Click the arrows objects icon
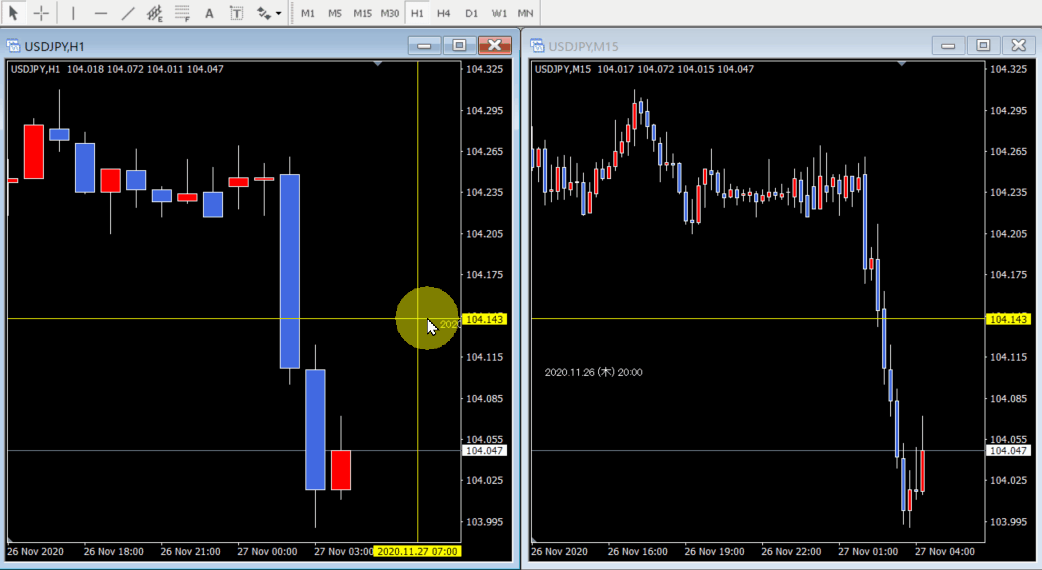Image resolution: width=1042 pixels, height=570 pixels. (263, 13)
